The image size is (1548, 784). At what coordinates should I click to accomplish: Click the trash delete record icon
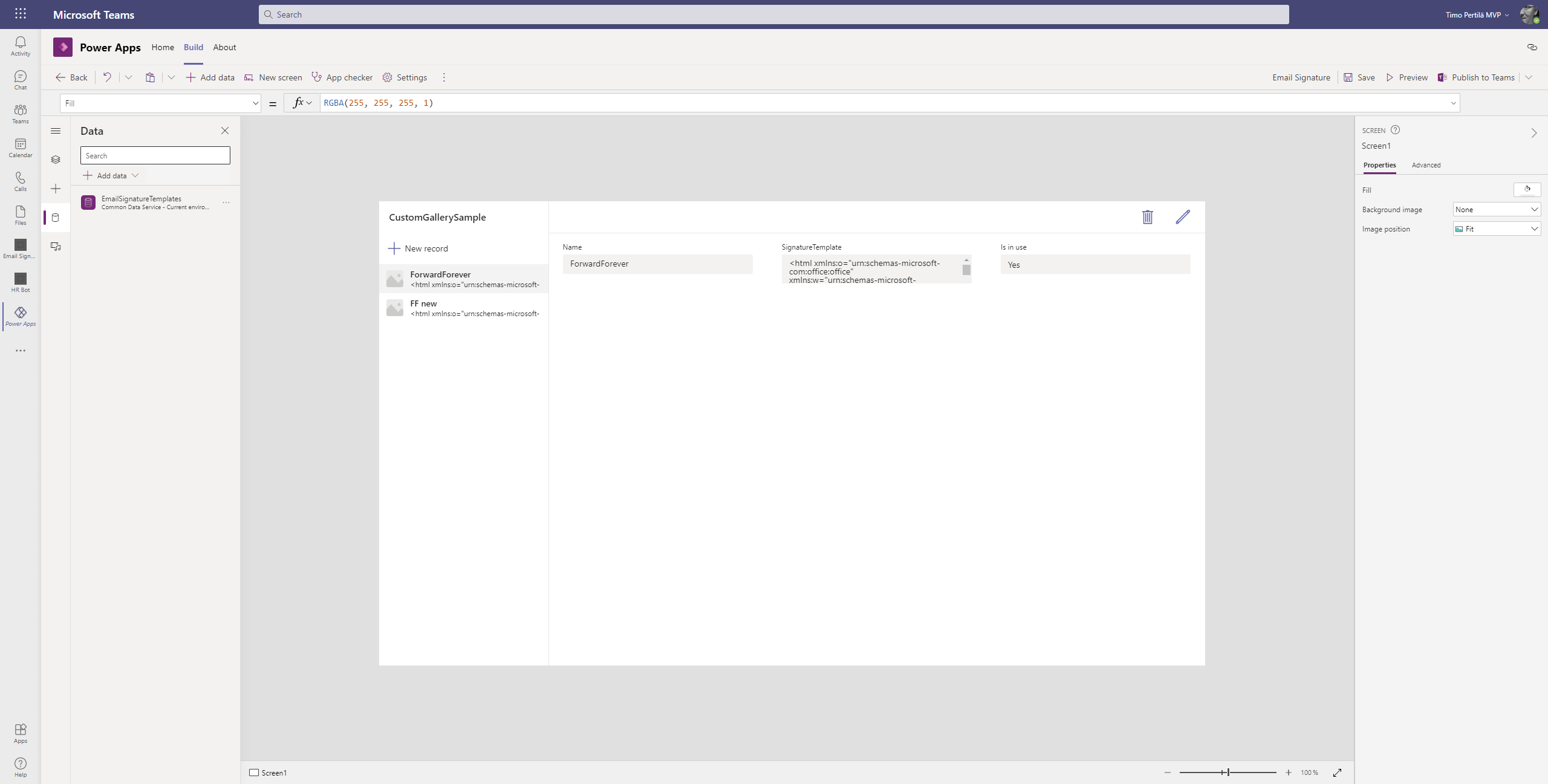pos(1147,217)
